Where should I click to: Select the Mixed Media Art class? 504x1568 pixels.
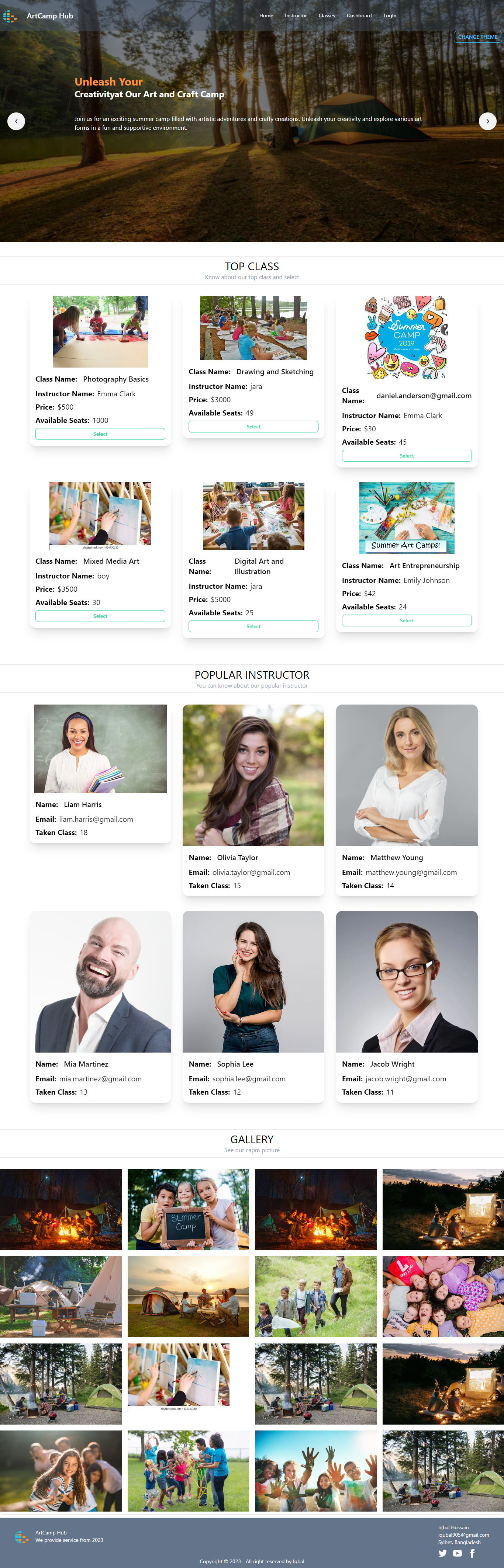[x=100, y=616]
